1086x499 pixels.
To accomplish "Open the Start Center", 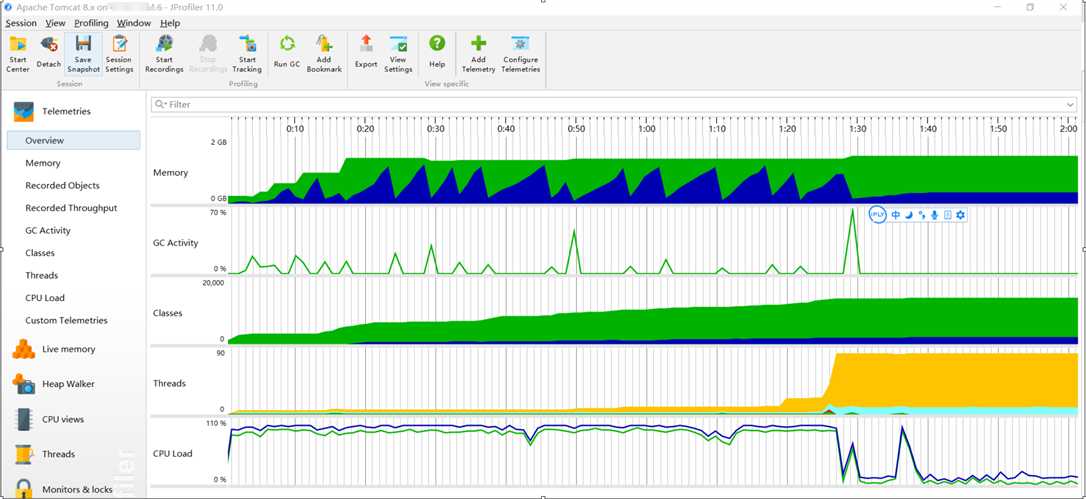I will pyautogui.click(x=18, y=54).
